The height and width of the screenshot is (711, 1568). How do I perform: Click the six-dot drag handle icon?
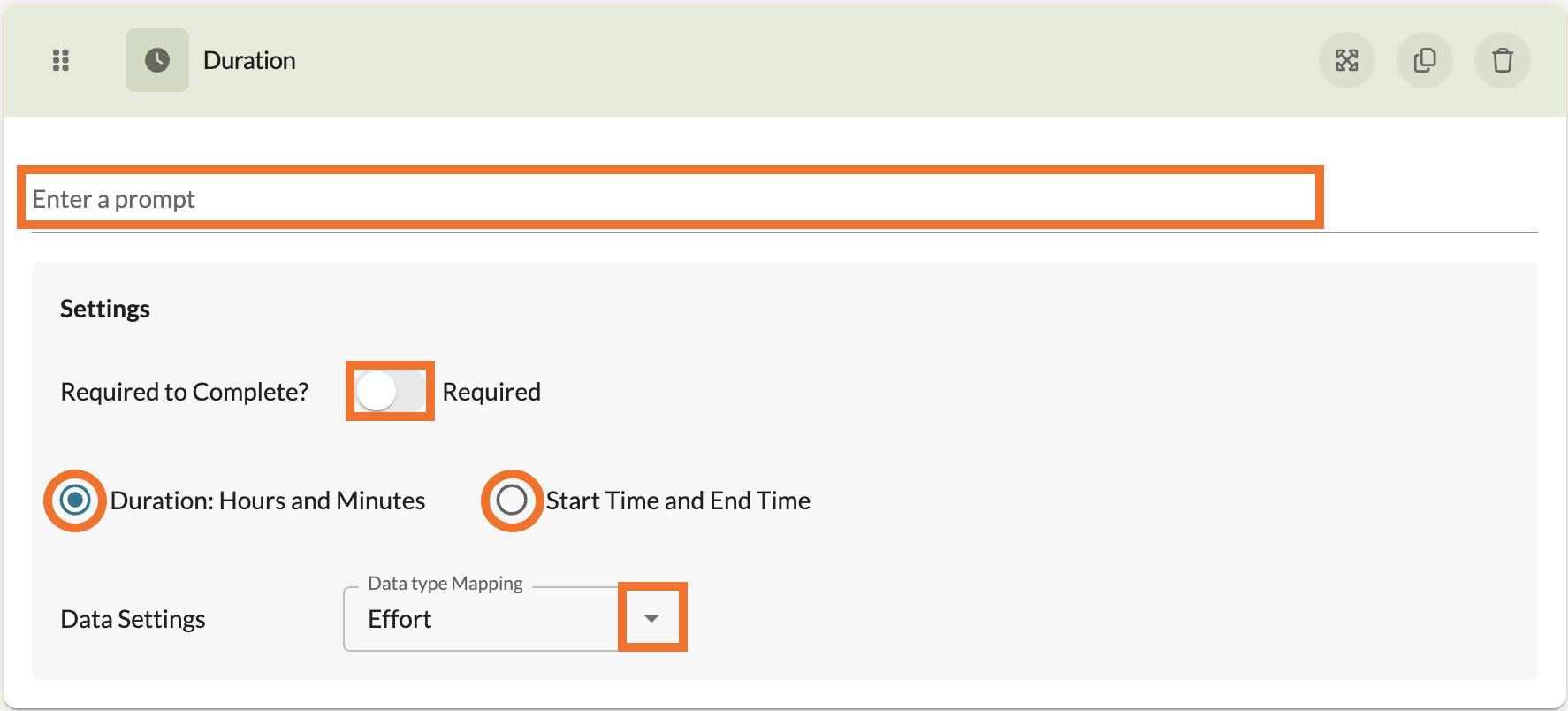click(61, 60)
